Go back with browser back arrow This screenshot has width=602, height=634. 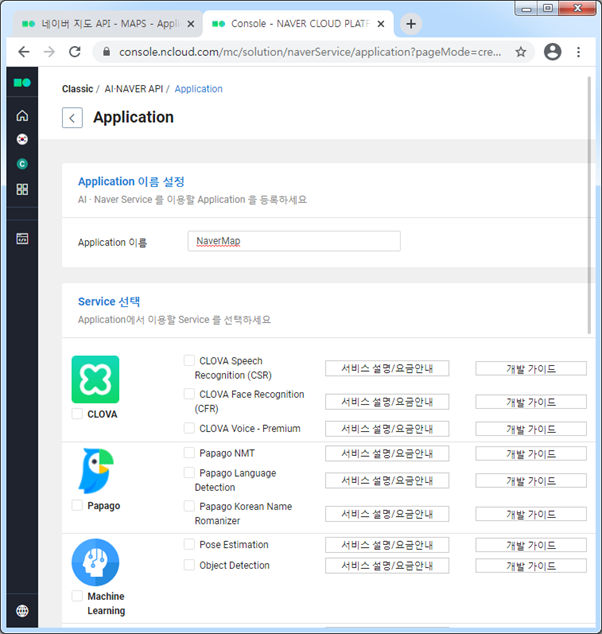(24, 52)
